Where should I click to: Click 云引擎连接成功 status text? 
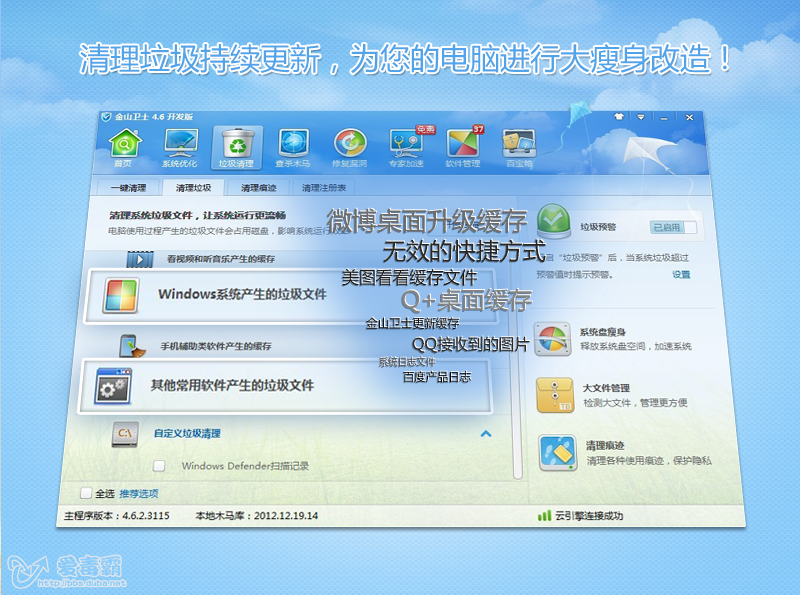point(589,516)
